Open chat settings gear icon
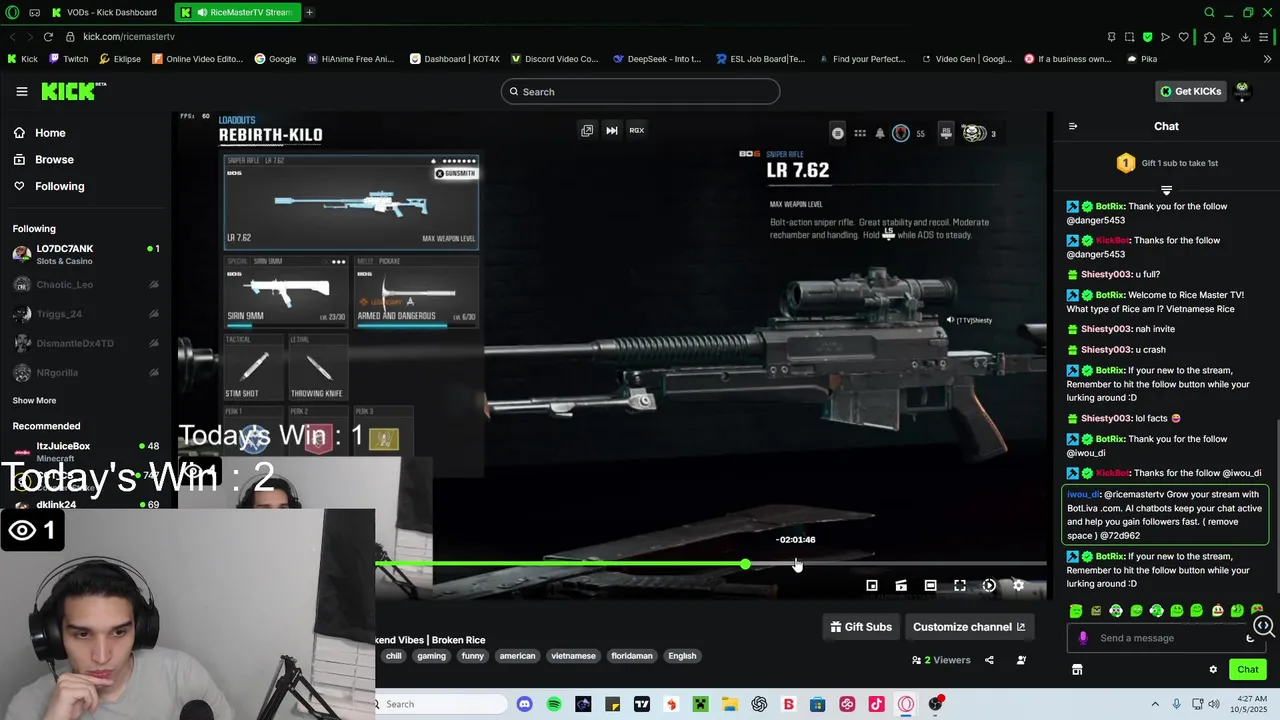 click(1213, 669)
